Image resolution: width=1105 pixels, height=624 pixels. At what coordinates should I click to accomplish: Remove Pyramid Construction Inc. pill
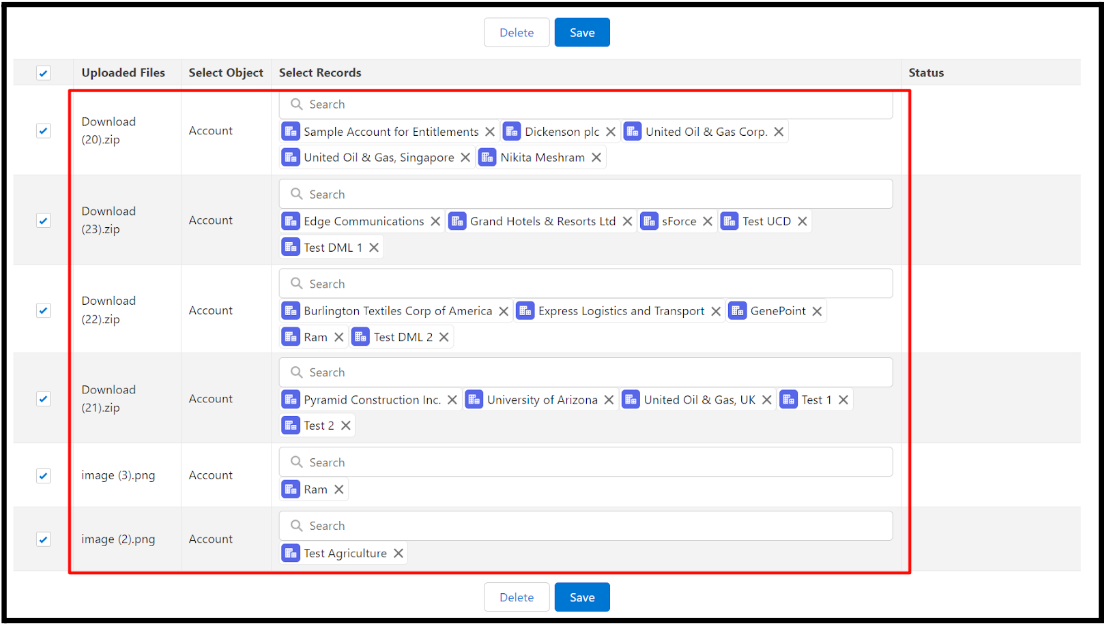452,400
